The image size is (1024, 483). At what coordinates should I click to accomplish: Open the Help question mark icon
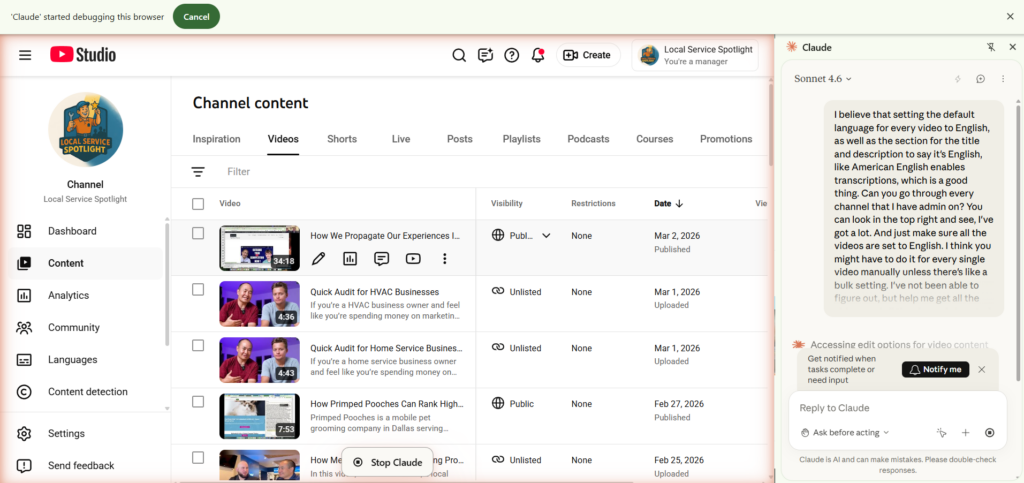pos(512,55)
